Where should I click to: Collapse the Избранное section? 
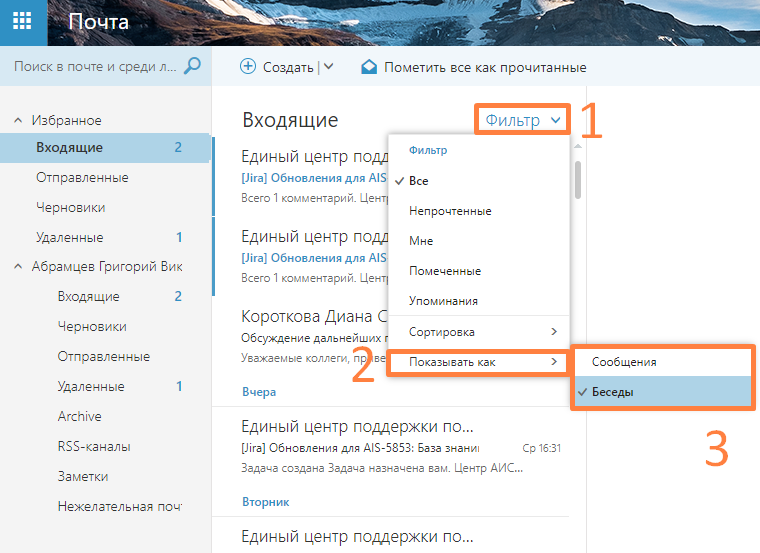[x=17, y=120]
